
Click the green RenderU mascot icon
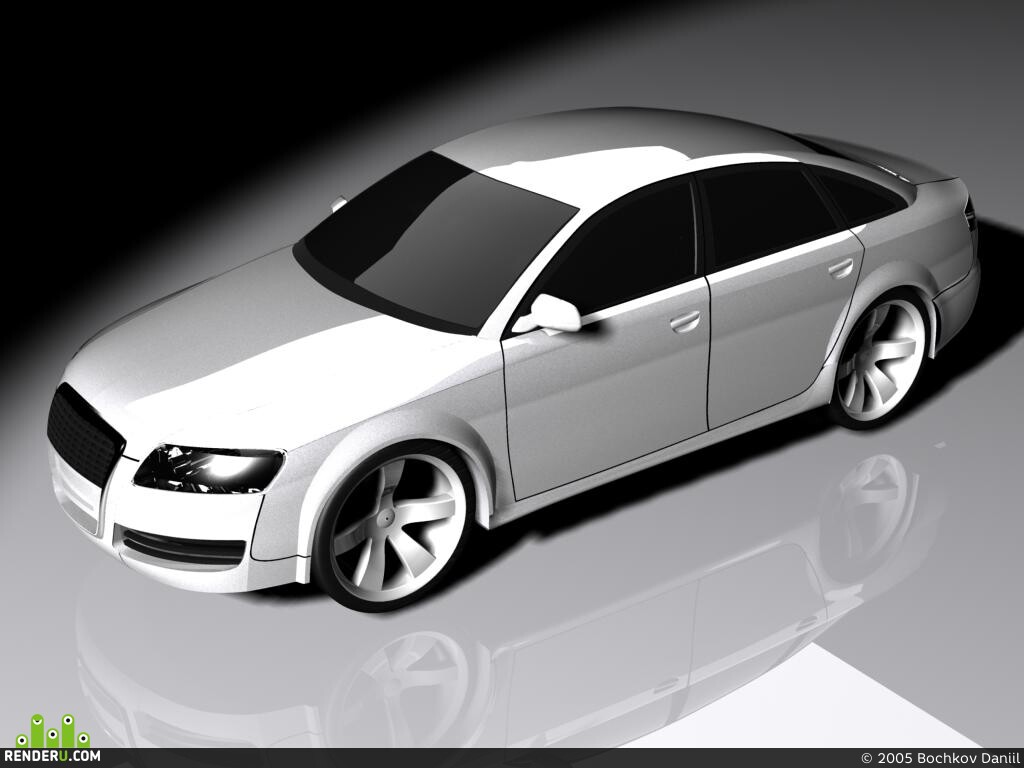click(53, 731)
